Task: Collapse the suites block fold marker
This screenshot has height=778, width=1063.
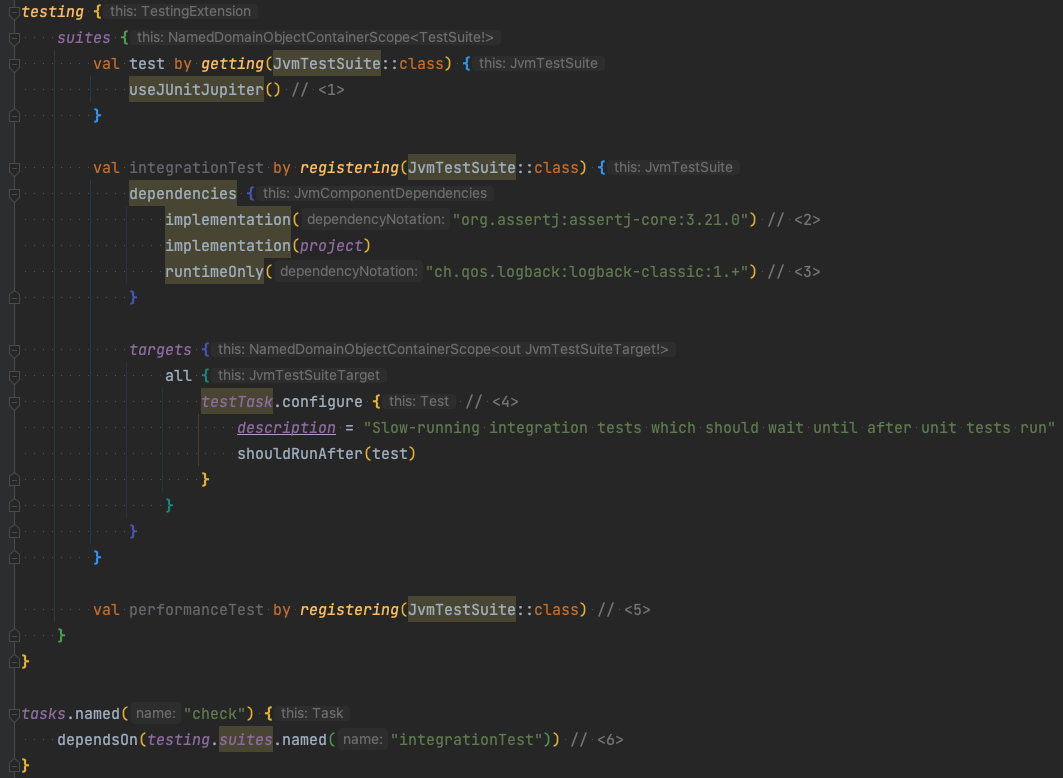Action: (14, 37)
